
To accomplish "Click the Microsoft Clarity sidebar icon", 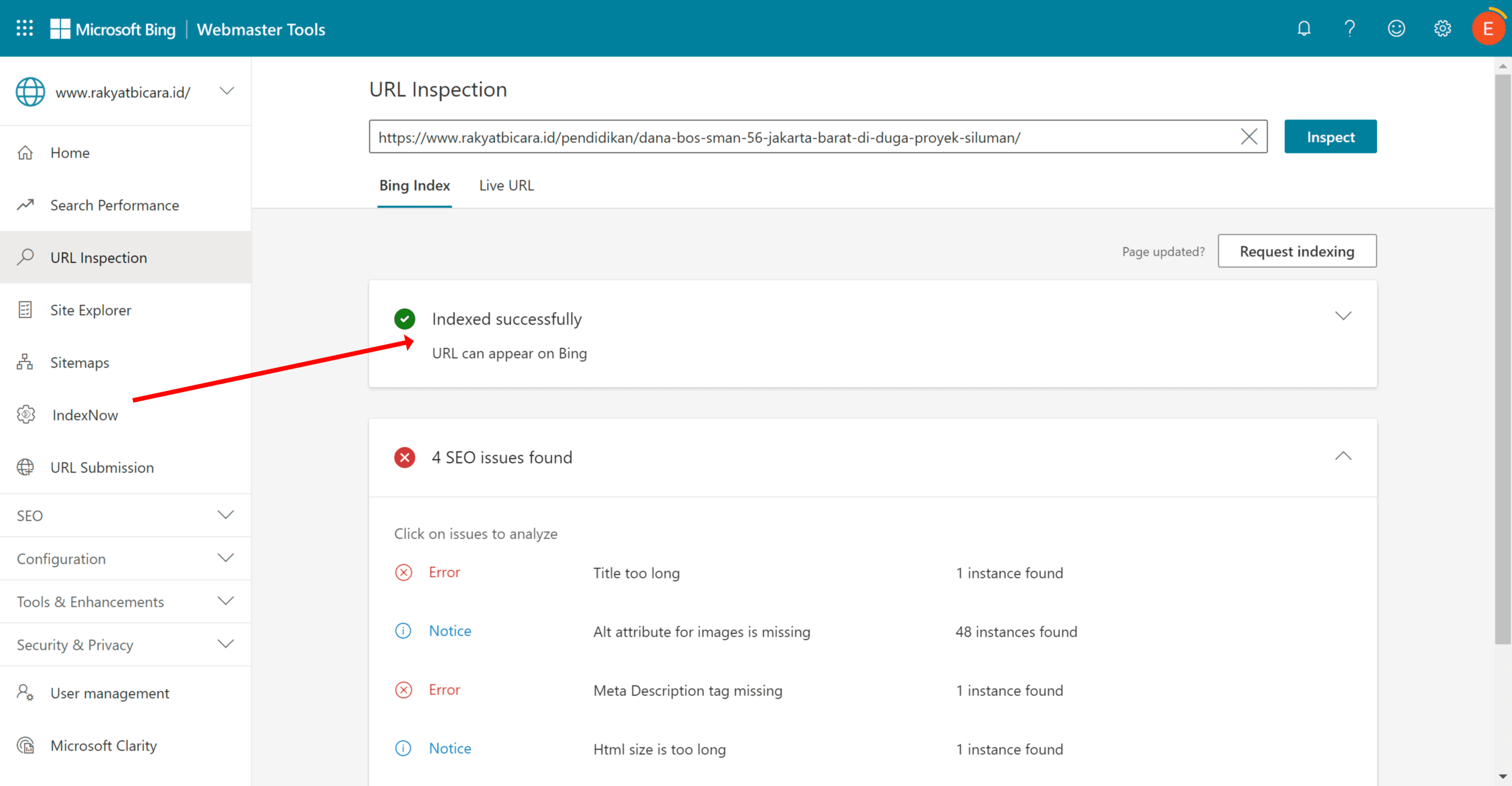I will click(27, 745).
